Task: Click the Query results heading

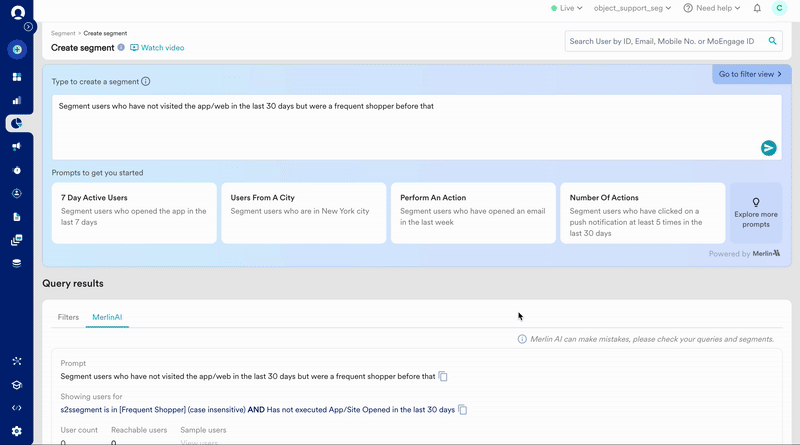Action: (x=73, y=284)
